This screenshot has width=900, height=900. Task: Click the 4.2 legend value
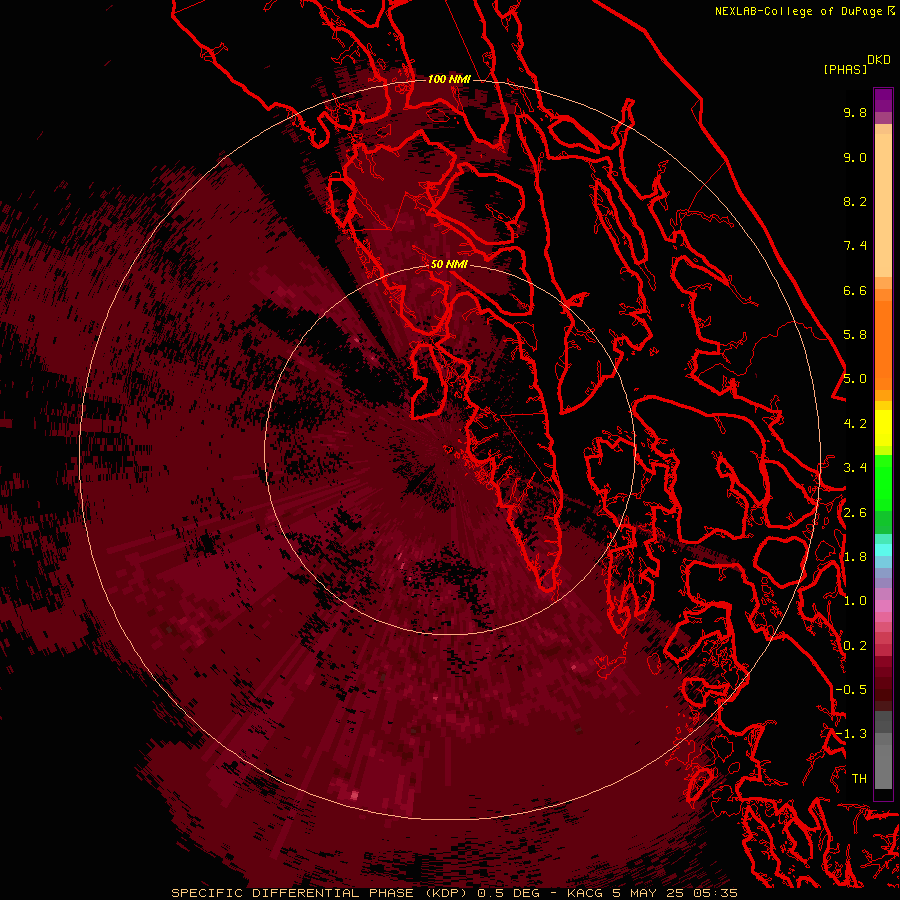click(855, 424)
